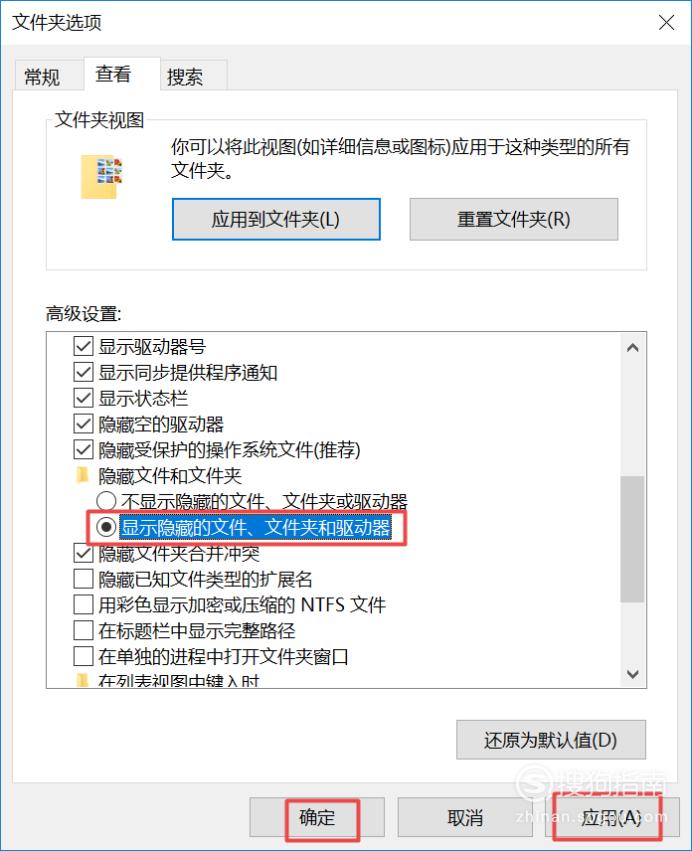Confirm with the 确定 button
This screenshot has height=851, width=692.
pyautogui.click(x=317, y=817)
